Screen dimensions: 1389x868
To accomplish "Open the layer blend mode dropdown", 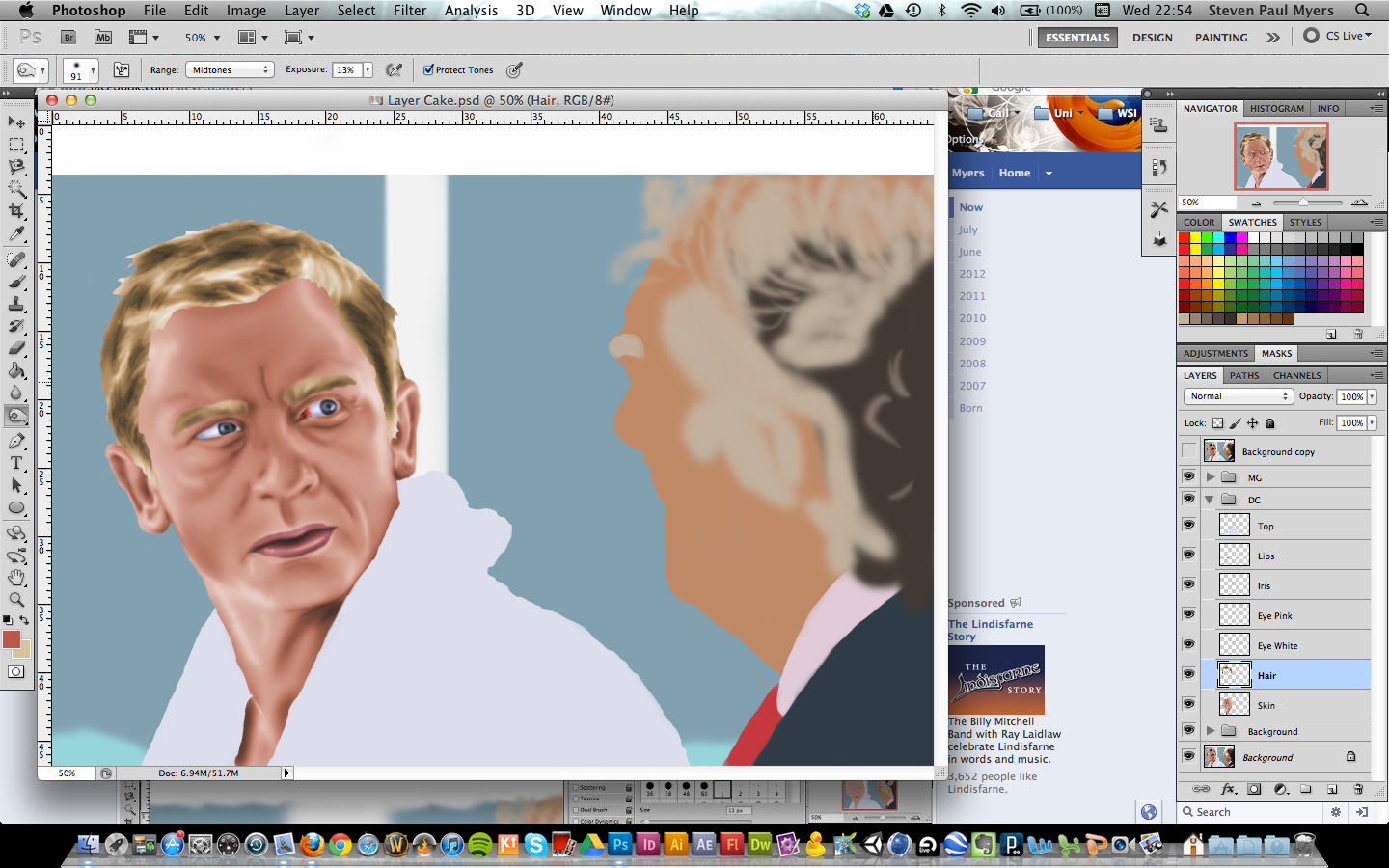I will (1238, 396).
